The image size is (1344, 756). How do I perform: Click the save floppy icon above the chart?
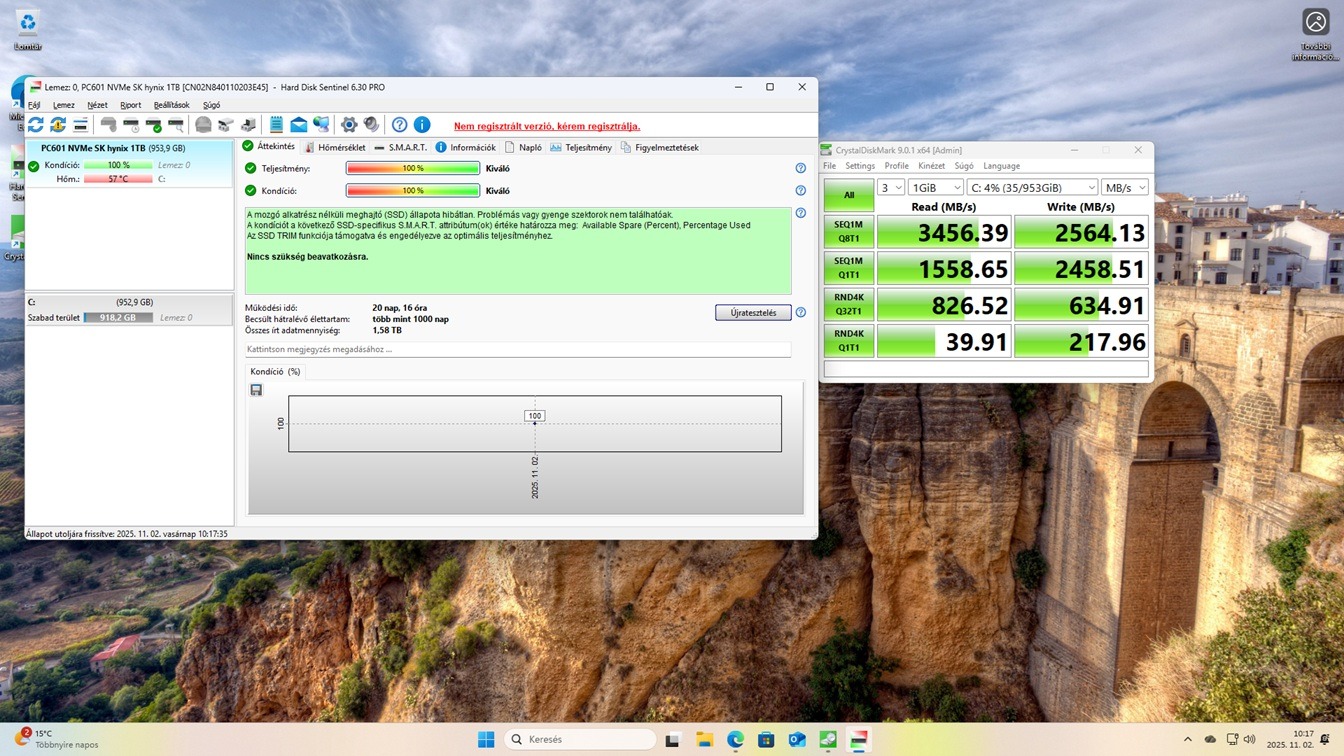(x=256, y=390)
